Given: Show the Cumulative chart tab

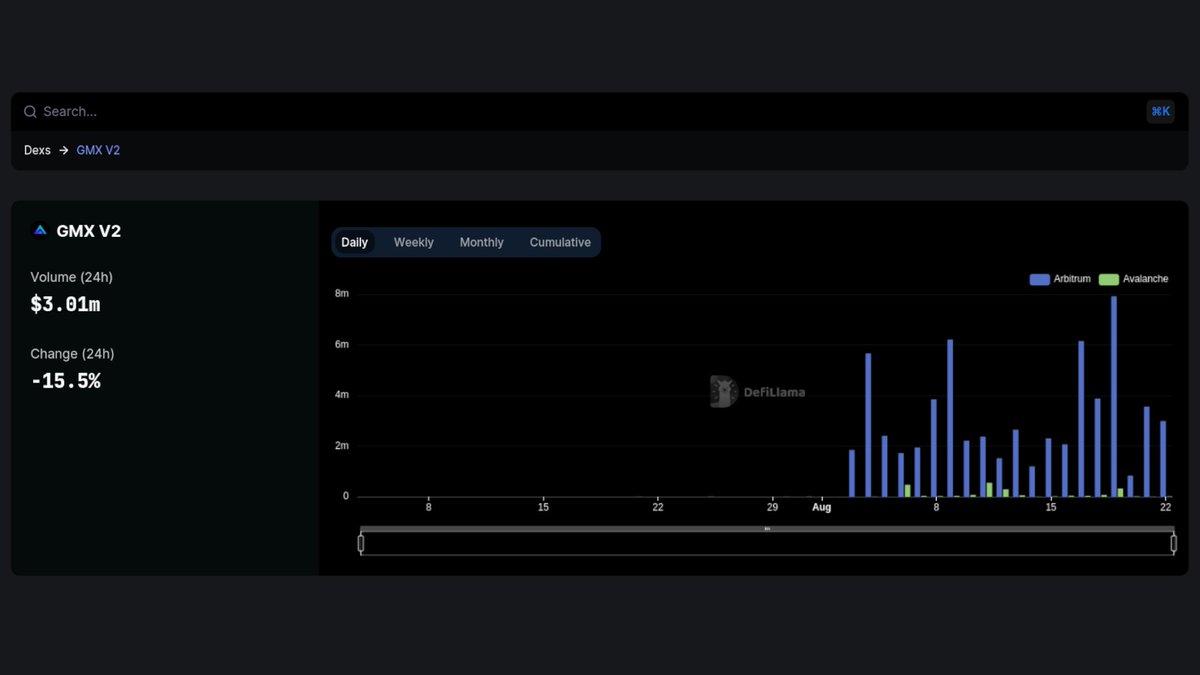Looking at the screenshot, I should click(x=560, y=242).
